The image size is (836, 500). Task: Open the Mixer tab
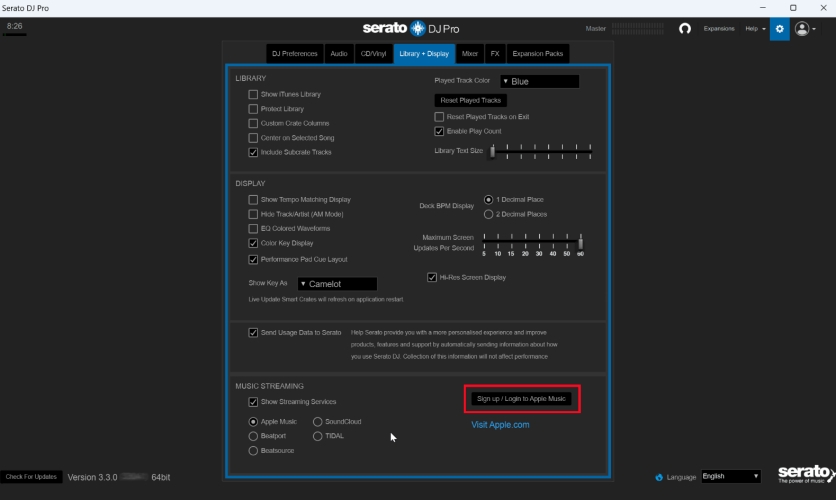(x=470, y=54)
